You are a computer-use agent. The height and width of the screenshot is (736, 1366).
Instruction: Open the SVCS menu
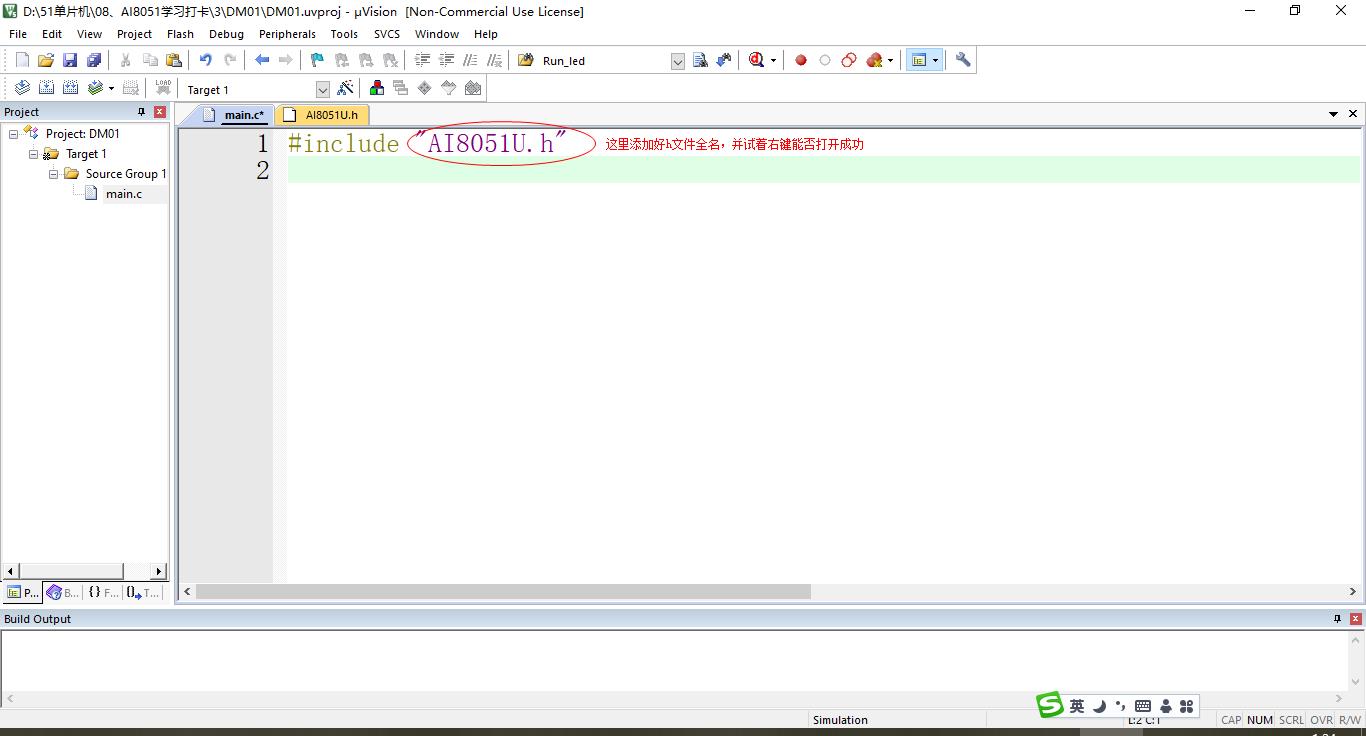tap(387, 34)
